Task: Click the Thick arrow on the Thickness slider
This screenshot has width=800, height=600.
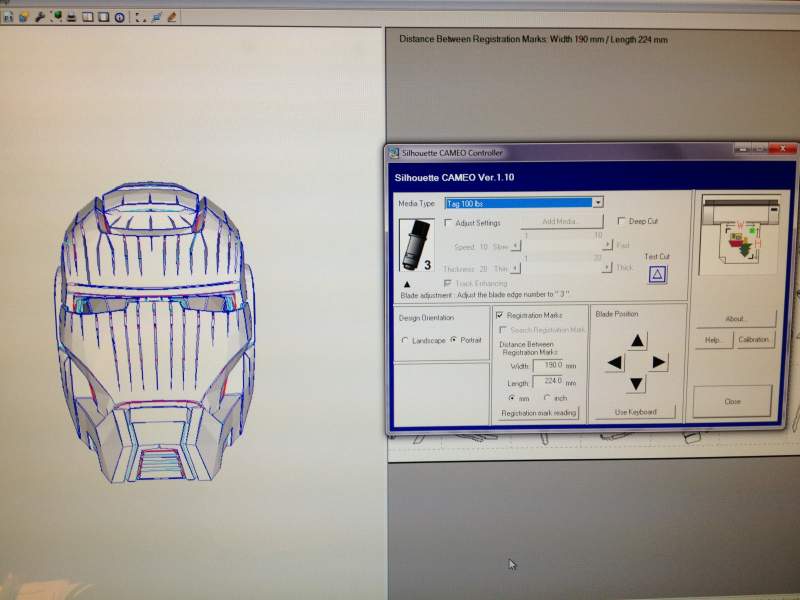Action: click(x=607, y=267)
